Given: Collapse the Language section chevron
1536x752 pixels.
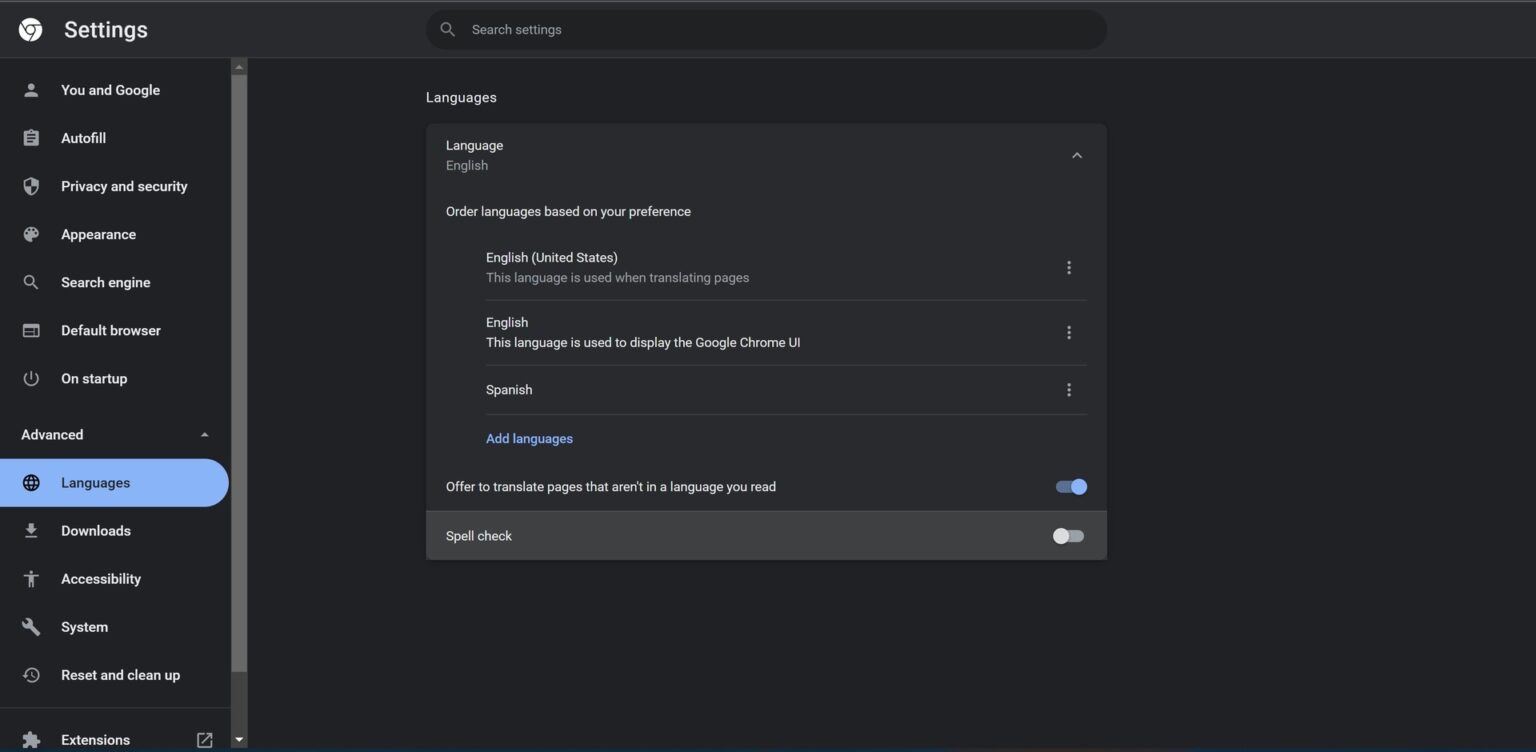Looking at the screenshot, I should coord(1077,155).
